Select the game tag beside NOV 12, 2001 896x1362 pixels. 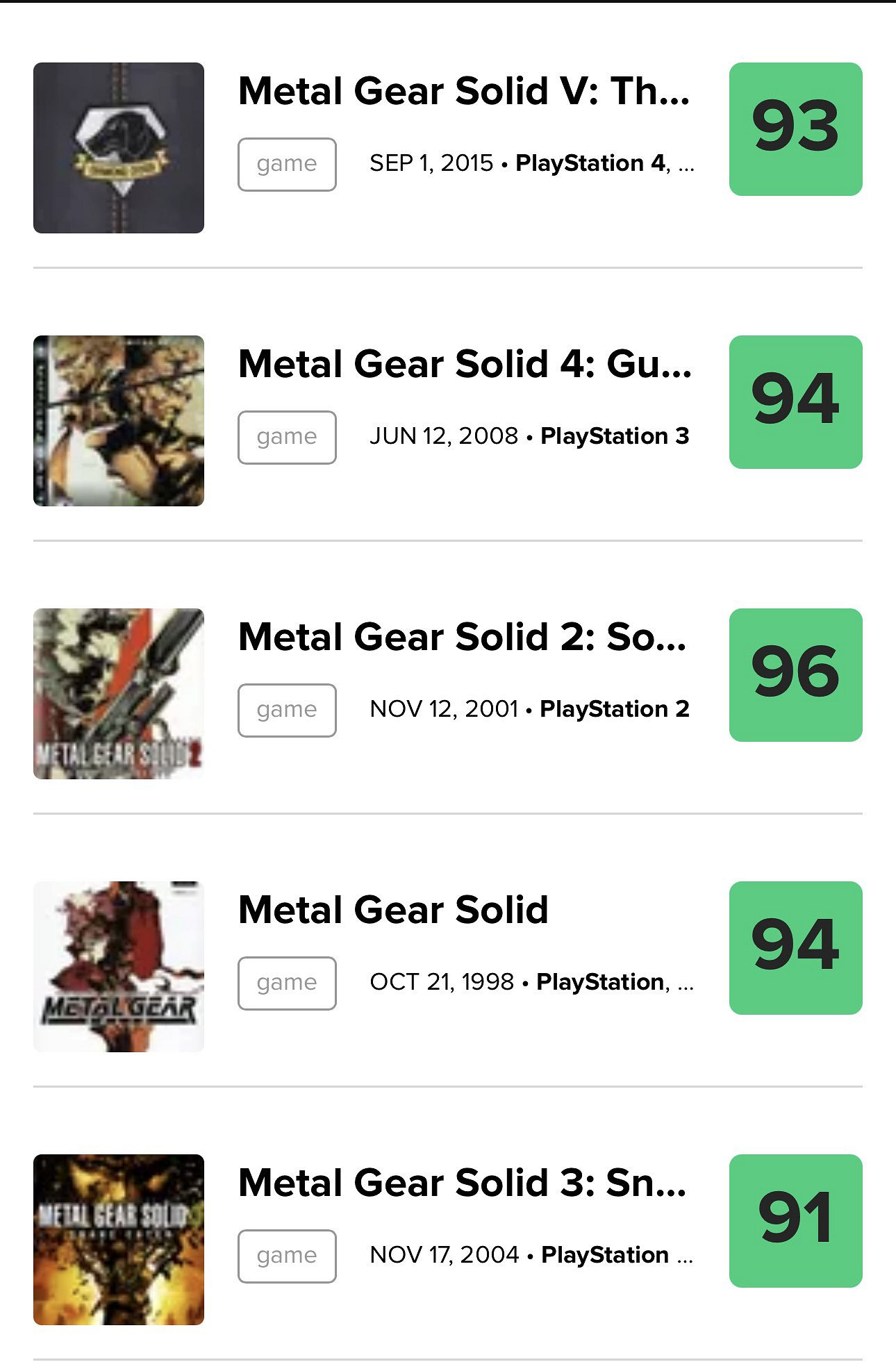[x=287, y=711]
